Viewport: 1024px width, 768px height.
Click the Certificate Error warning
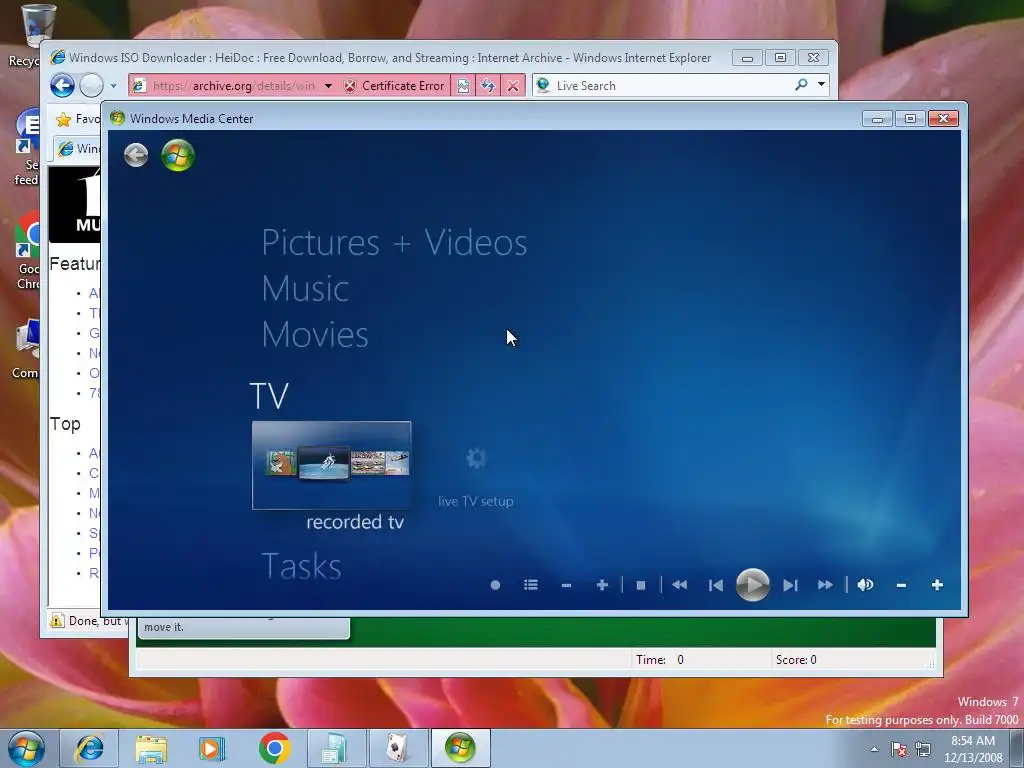coord(394,86)
